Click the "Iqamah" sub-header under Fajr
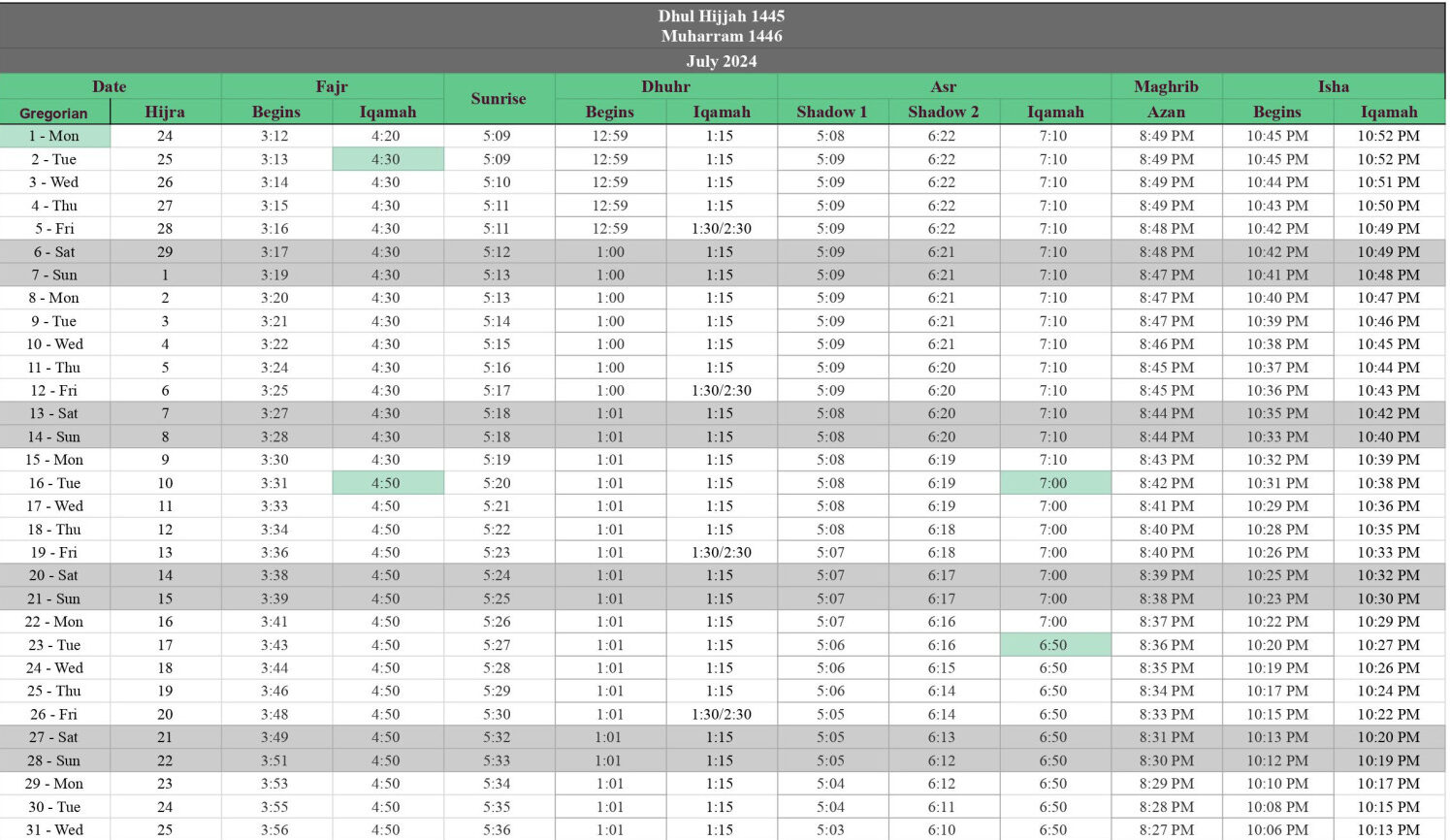The image size is (1450, 840). tap(388, 112)
